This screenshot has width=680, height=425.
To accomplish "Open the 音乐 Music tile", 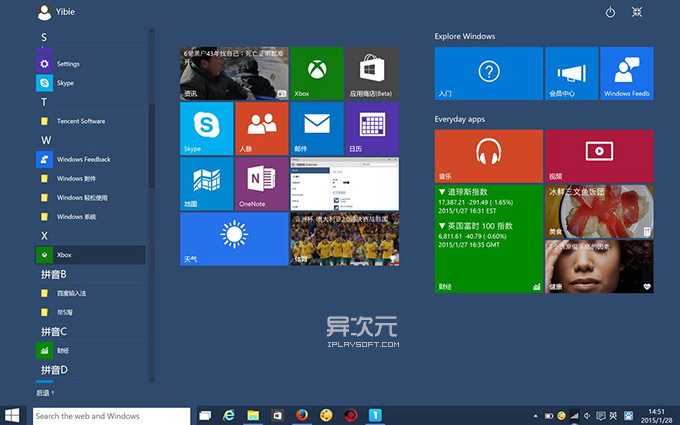I will [489, 156].
